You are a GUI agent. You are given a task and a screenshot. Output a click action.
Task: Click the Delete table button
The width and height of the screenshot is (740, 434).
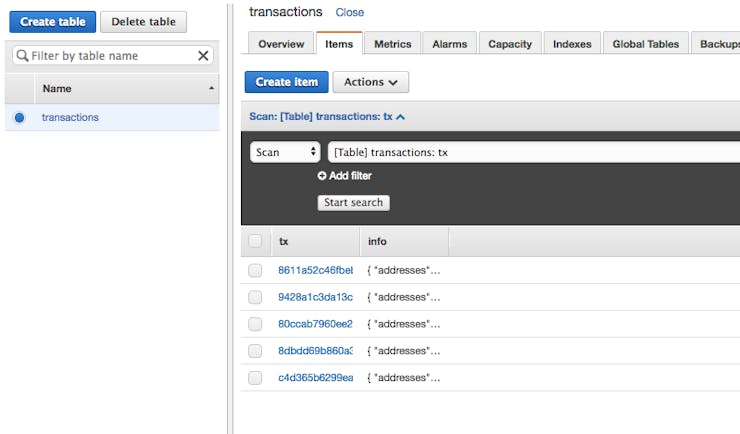point(143,22)
